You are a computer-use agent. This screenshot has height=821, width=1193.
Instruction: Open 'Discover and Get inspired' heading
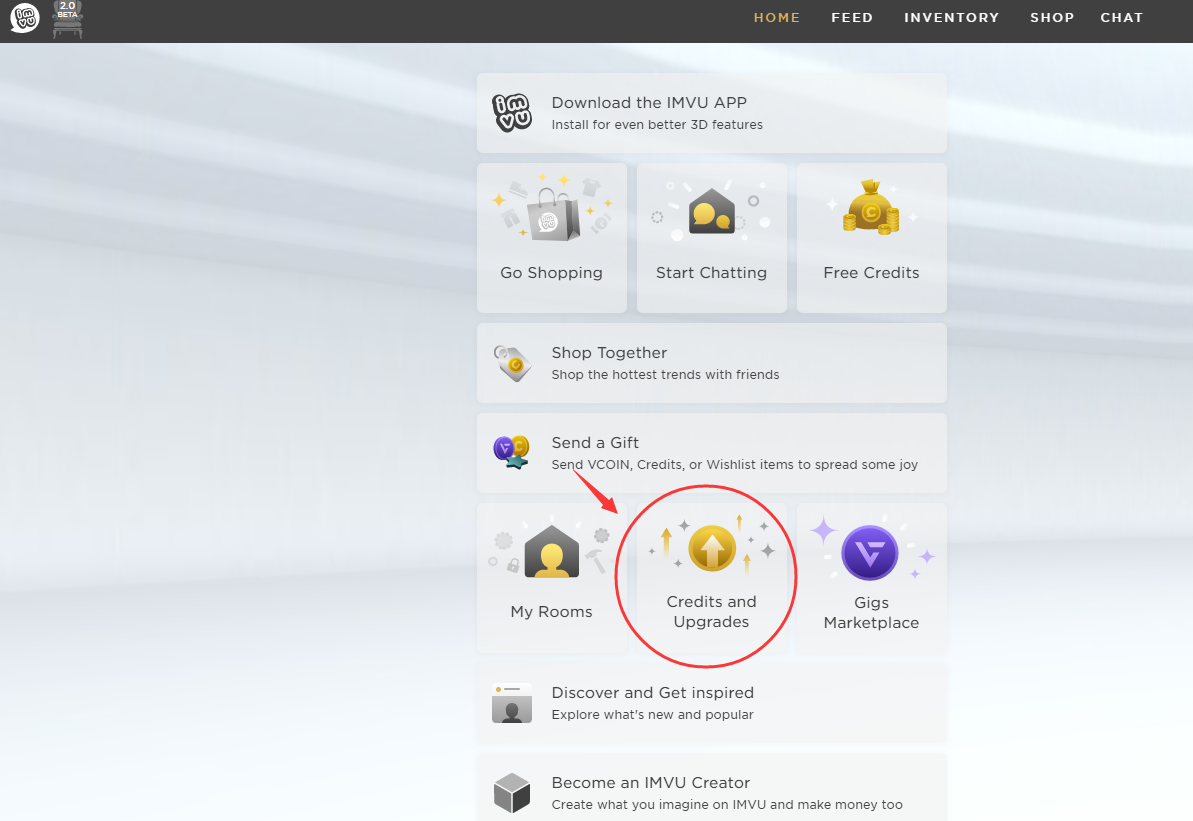pos(653,693)
